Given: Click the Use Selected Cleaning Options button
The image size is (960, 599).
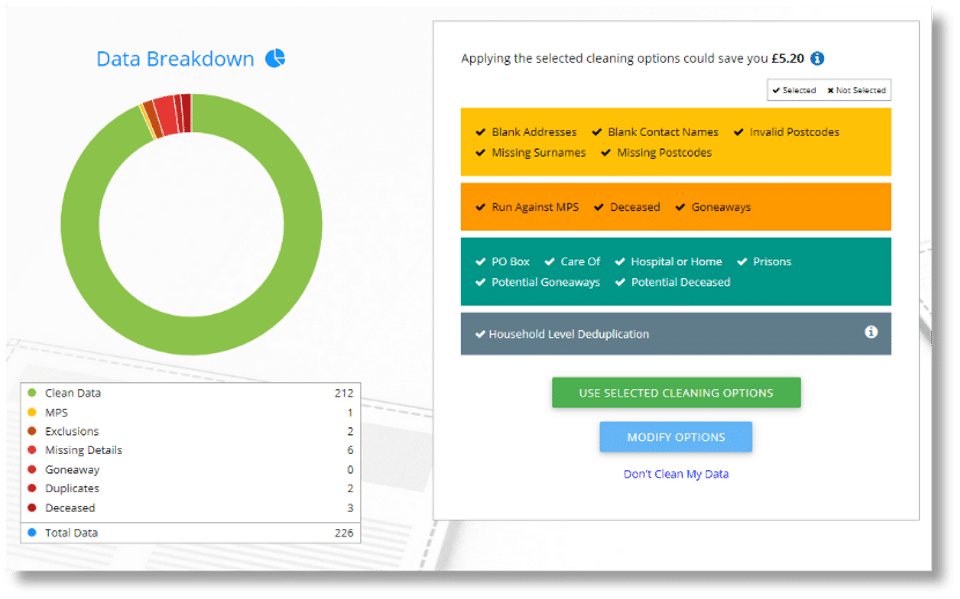Looking at the screenshot, I should [676, 393].
